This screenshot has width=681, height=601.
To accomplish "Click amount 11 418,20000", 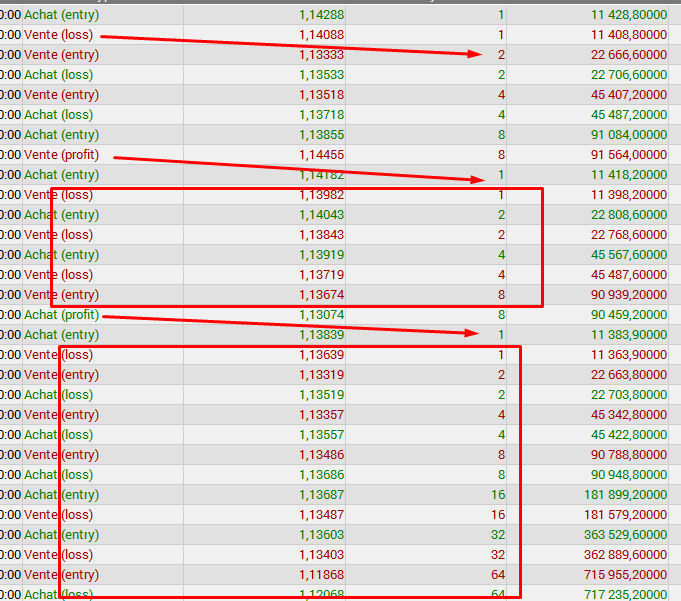I will pyautogui.click(x=629, y=175).
